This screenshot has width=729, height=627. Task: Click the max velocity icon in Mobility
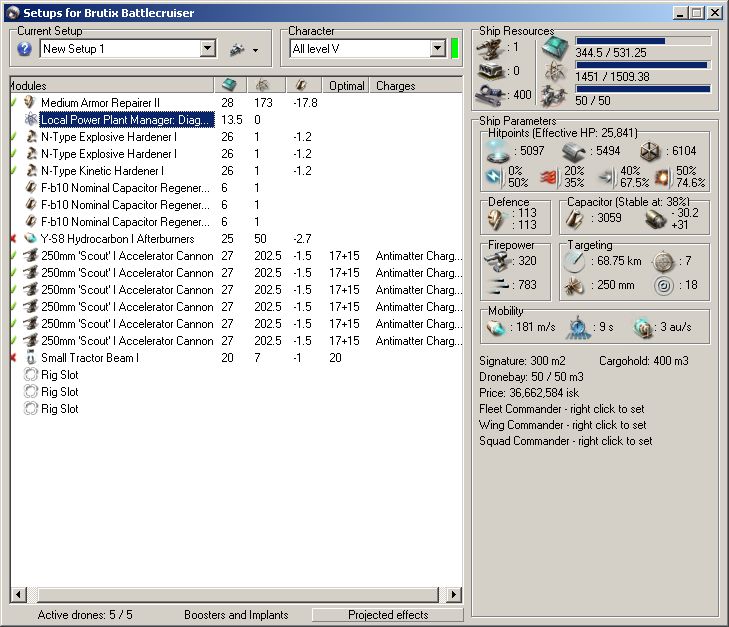point(496,327)
